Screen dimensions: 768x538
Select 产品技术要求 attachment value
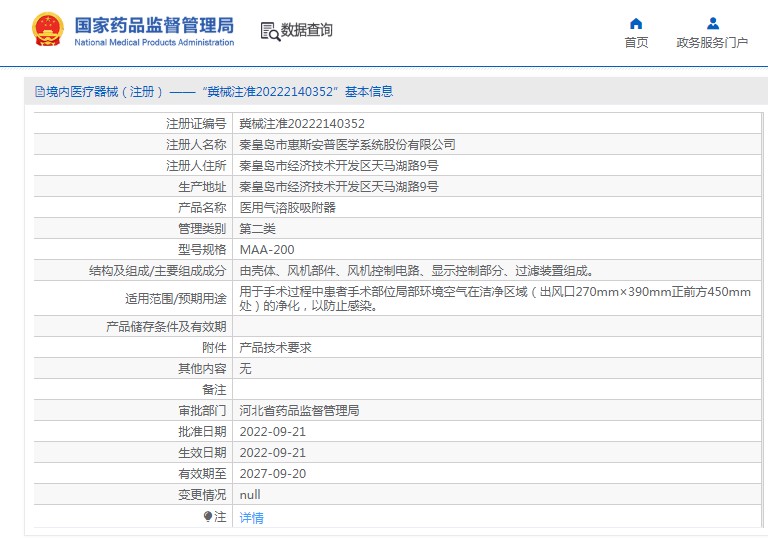coord(275,347)
